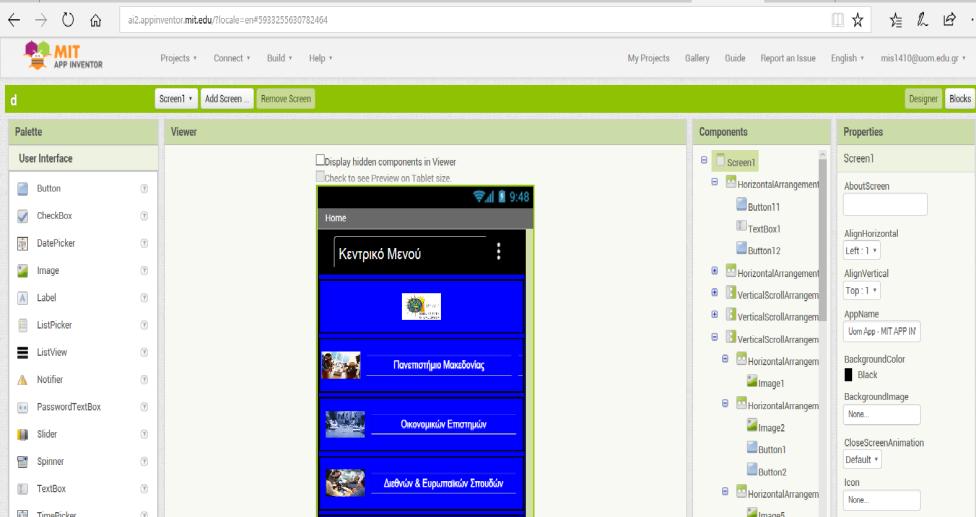Select the PasswordTextBox palette icon
Viewport: 976px width, 517px height.
[22, 407]
